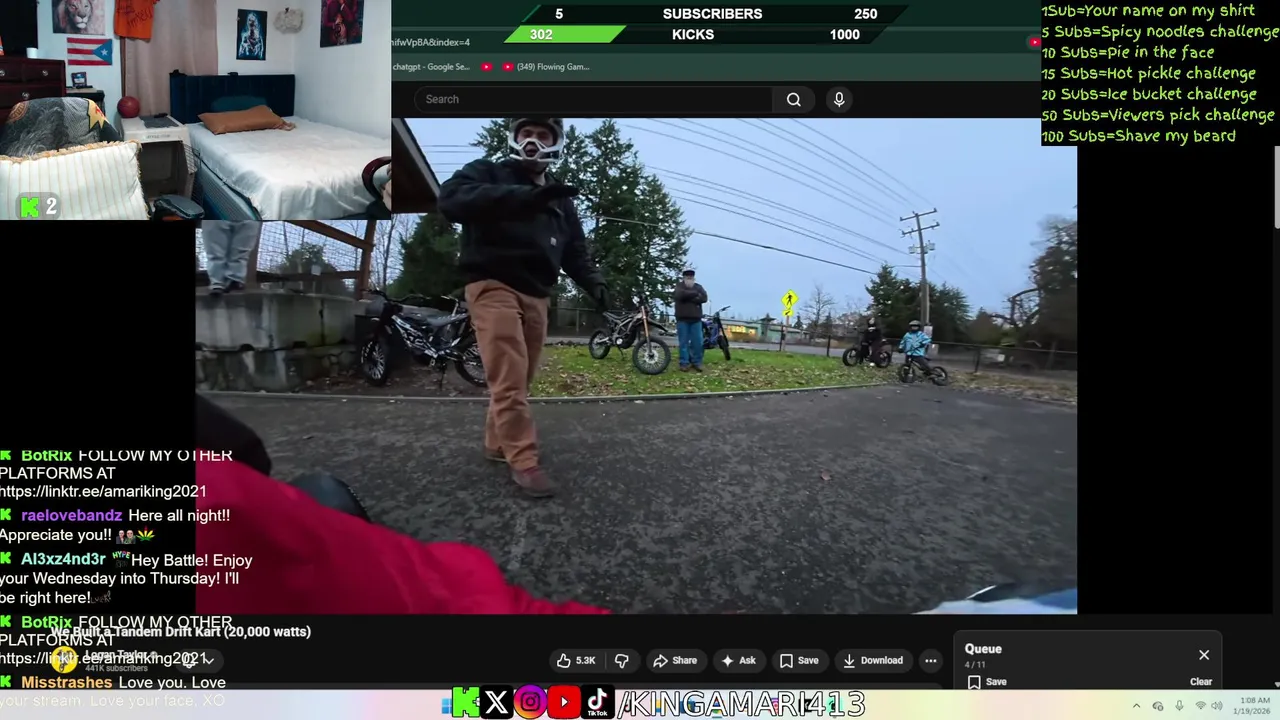This screenshot has height=720, width=1280.
Task: Click the Ask button below the video
Action: [x=739, y=660]
